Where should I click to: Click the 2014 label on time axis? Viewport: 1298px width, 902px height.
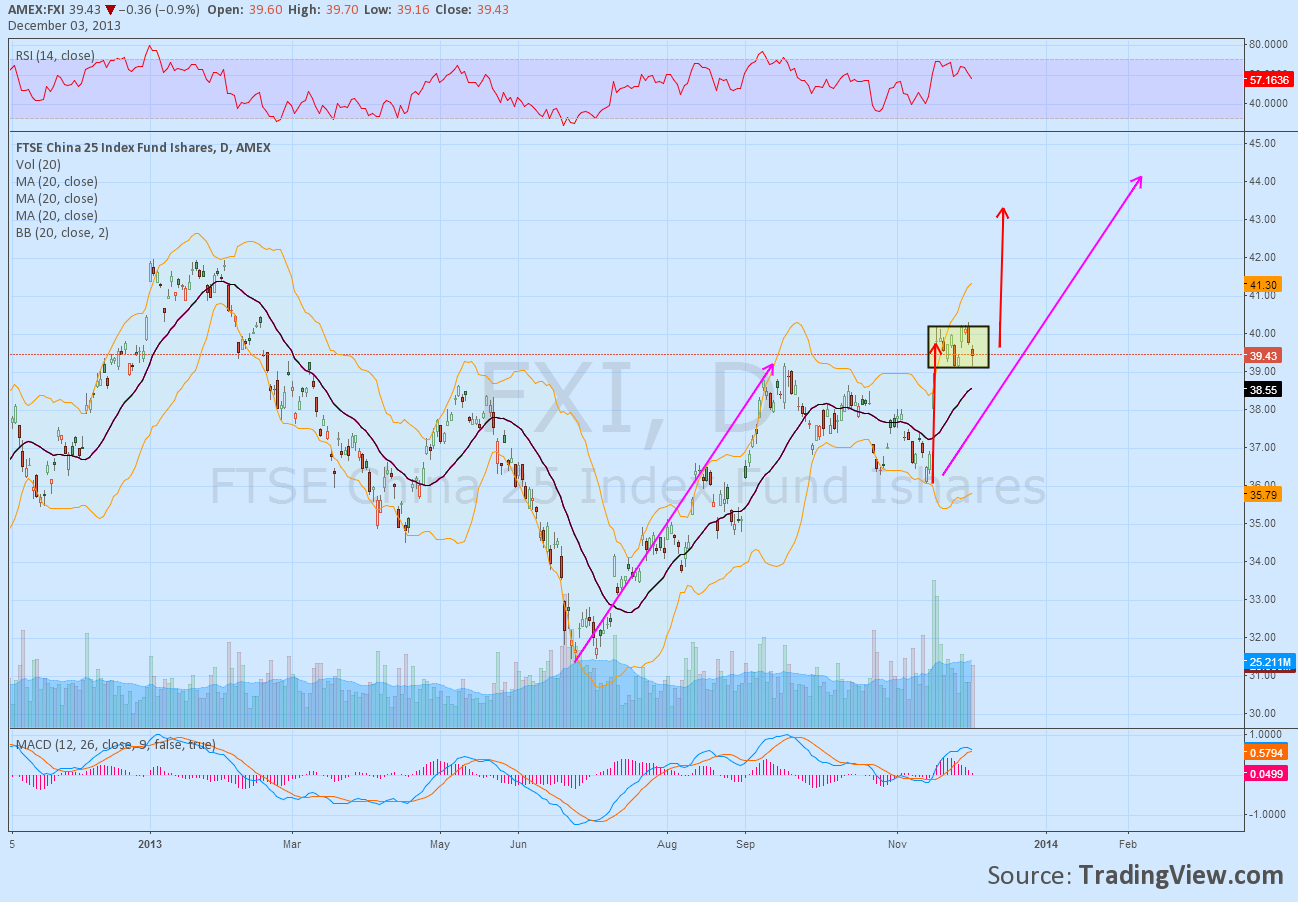click(1047, 843)
